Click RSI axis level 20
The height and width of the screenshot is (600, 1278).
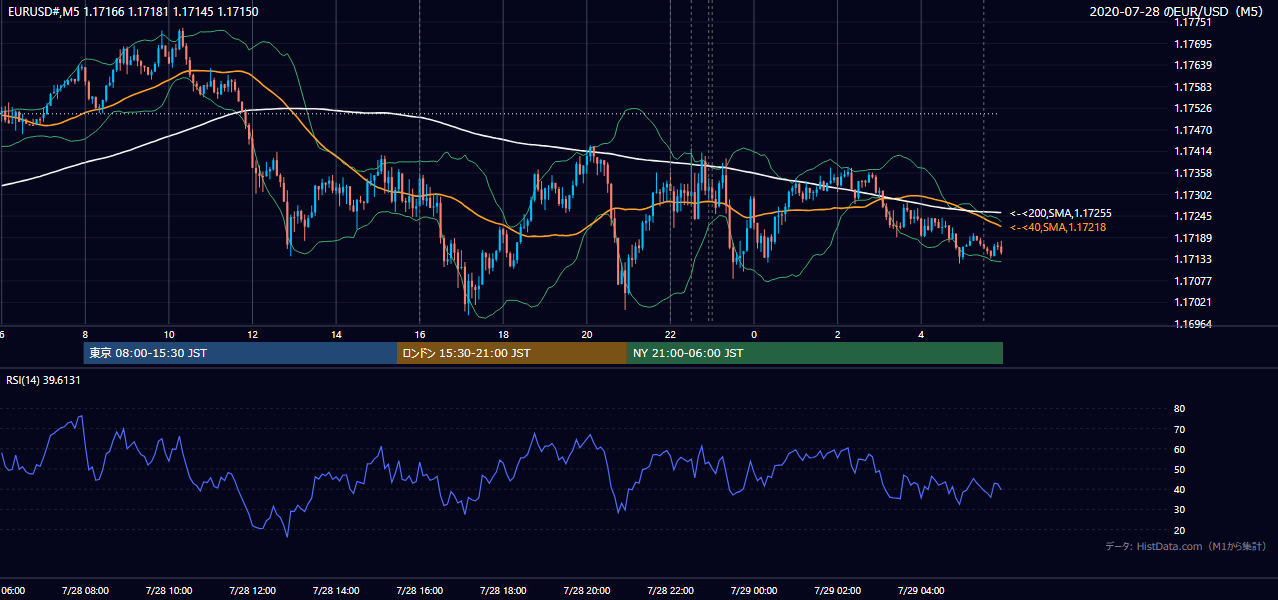click(1179, 530)
